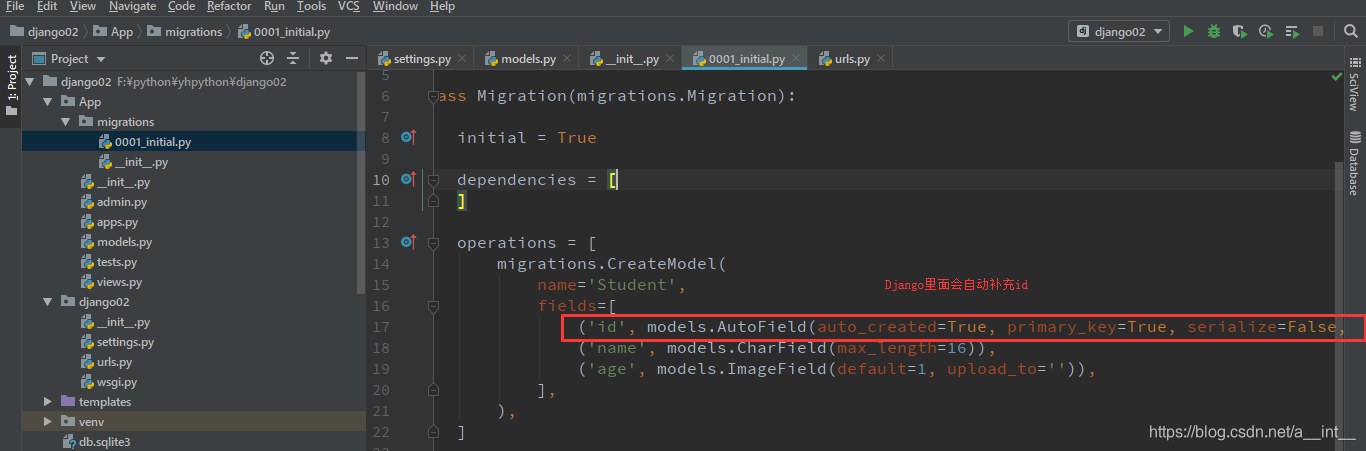Click the green inspection checkmark in the editor
The width and height of the screenshot is (1366, 451).
tap(1336, 76)
